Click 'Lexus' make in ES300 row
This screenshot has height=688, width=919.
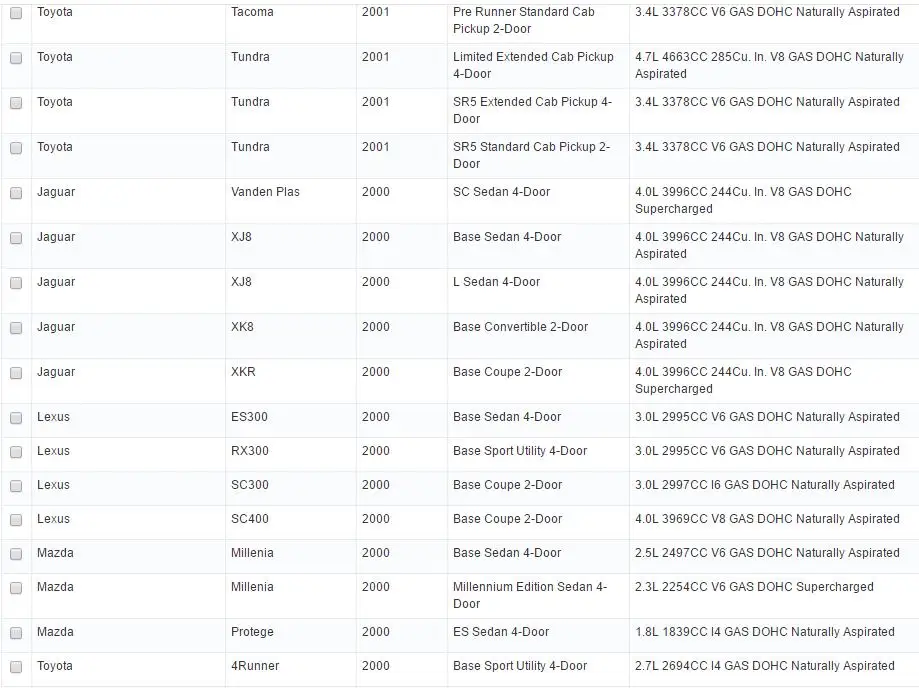pyautogui.click(x=53, y=417)
